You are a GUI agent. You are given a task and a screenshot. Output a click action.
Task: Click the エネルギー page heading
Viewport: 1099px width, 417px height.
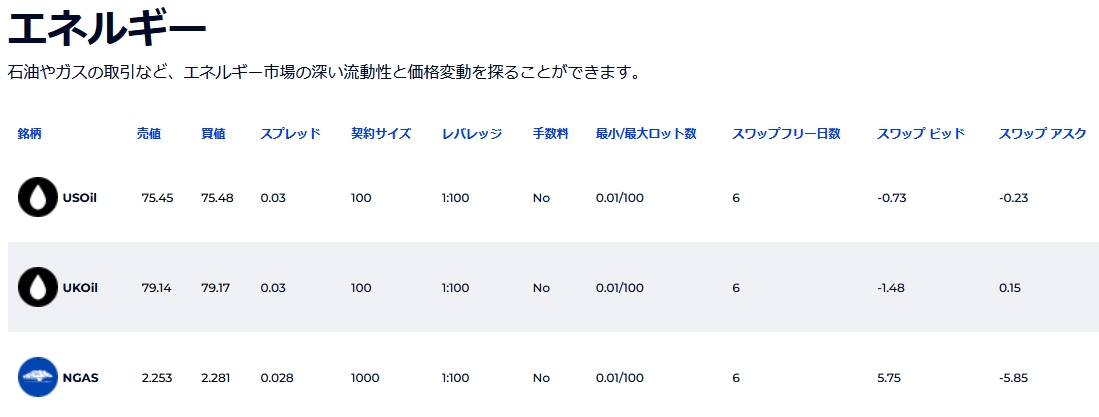pyautogui.click(x=107, y=29)
